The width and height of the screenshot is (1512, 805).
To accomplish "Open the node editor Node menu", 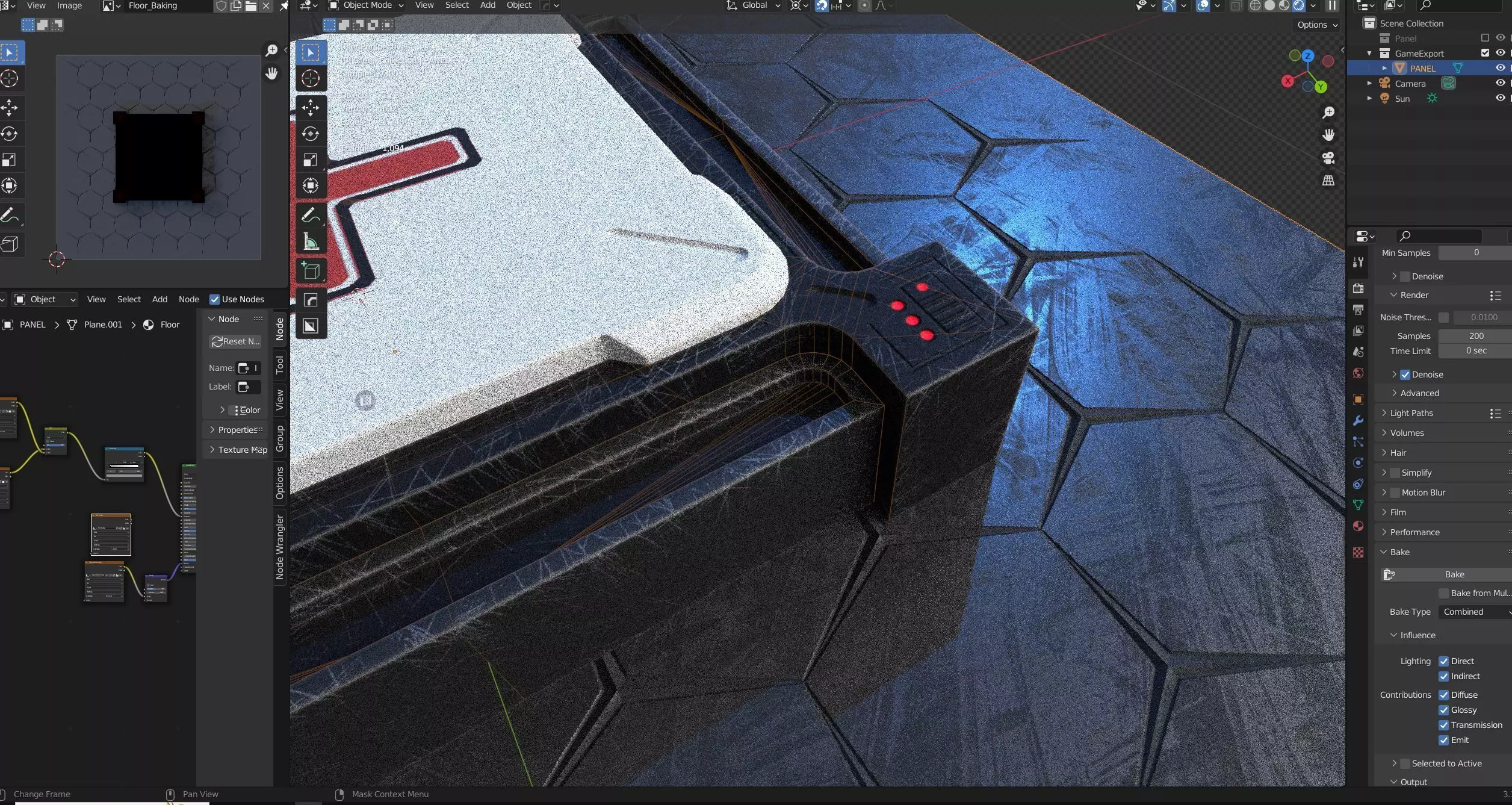I will point(189,299).
